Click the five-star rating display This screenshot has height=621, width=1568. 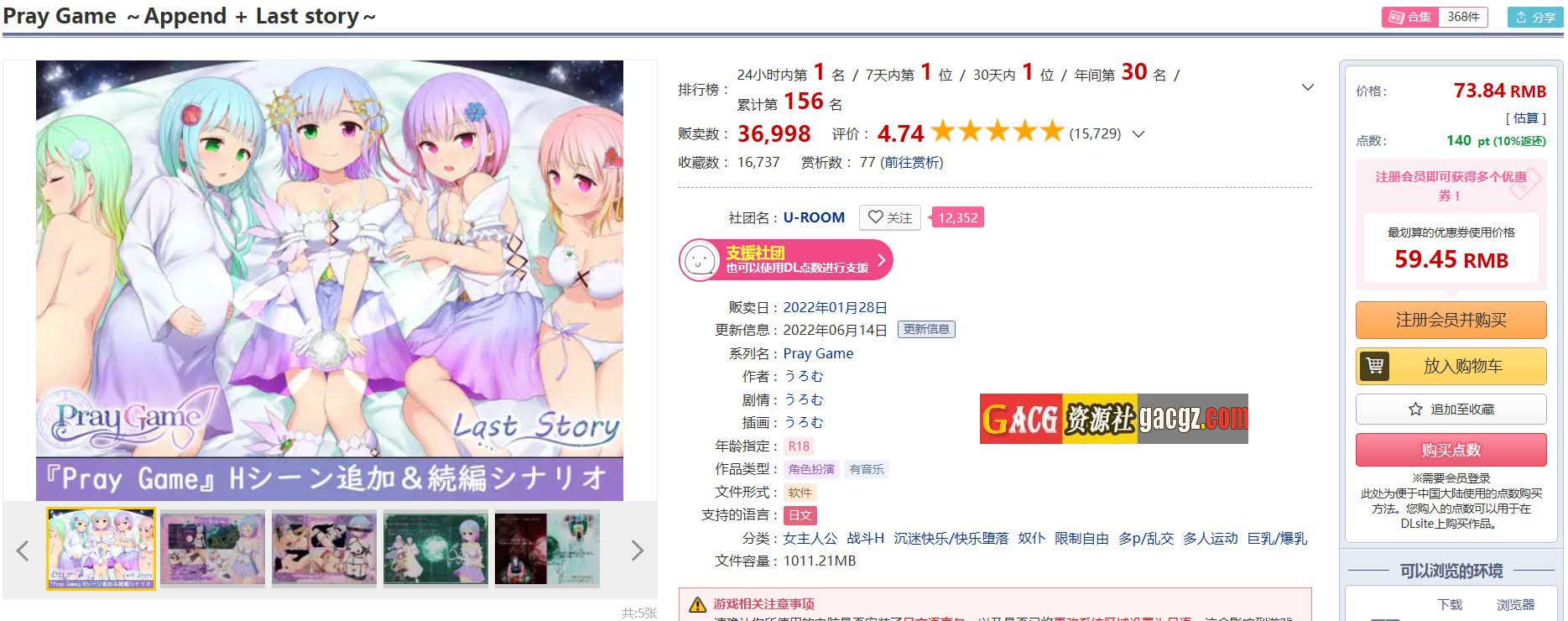(997, 132)
